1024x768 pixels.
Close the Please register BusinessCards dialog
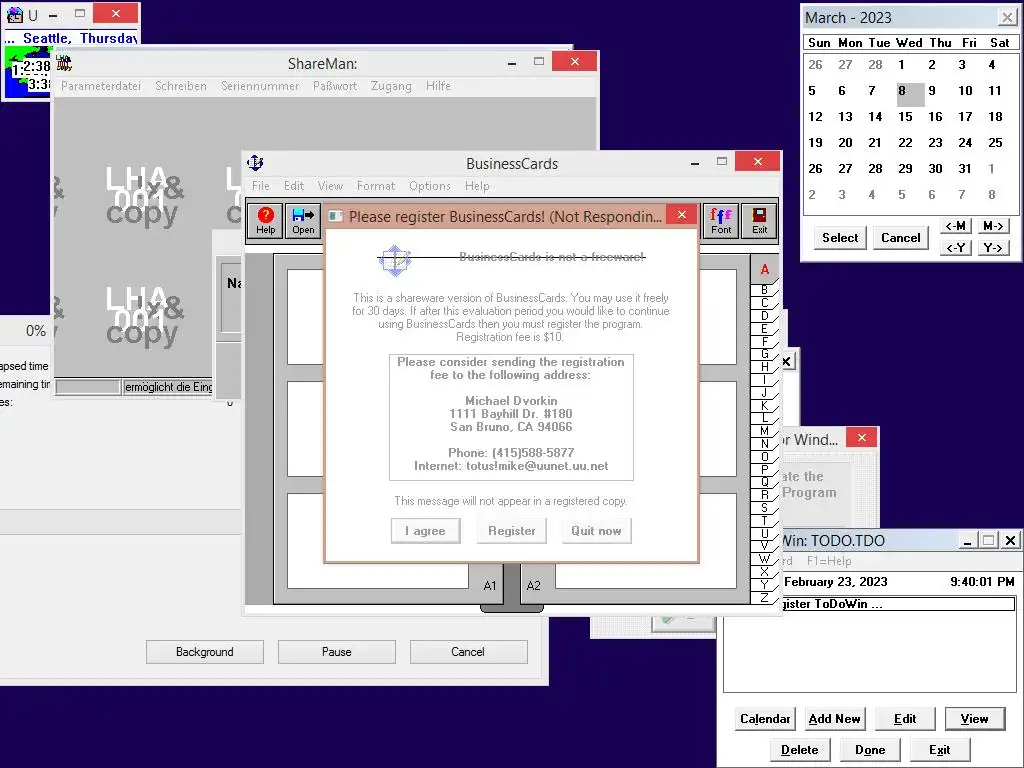click(x=682, y=214)
